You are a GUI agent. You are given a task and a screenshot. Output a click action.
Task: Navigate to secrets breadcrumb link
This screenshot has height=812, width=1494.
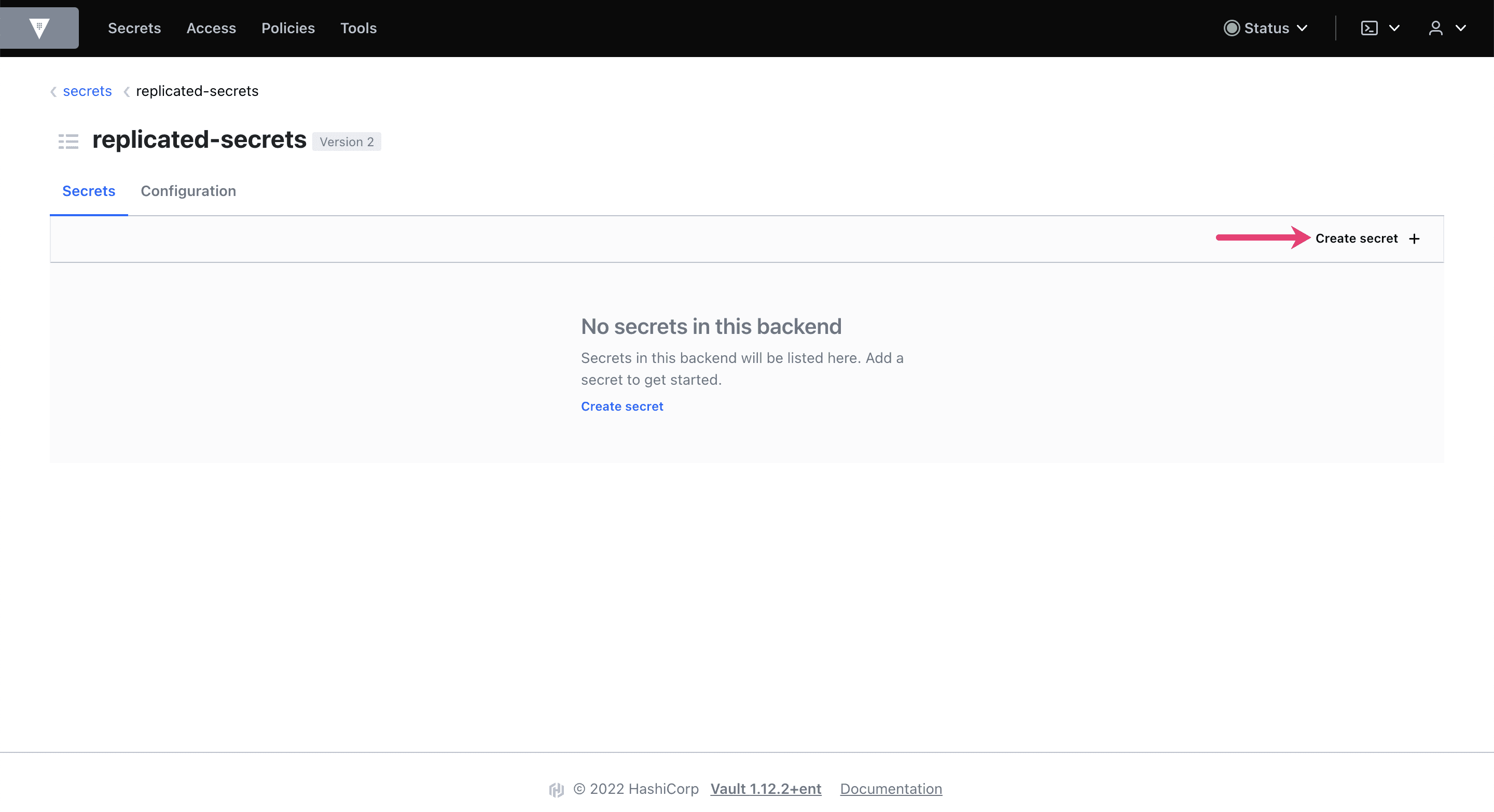[87, 91]
